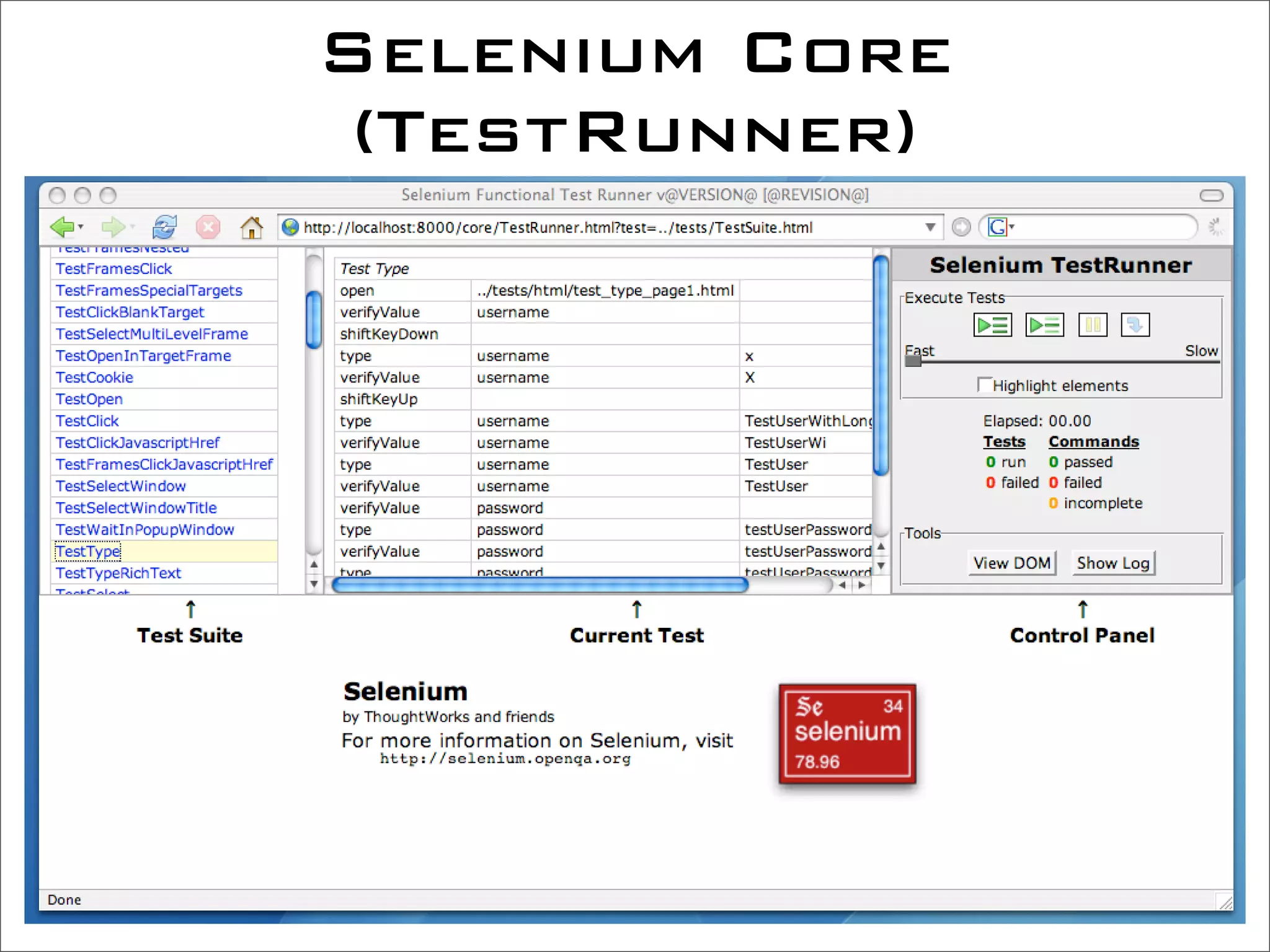Click the Commands summary heading
Viewport: 1270px width, 952px height.
click(1094, 441)
